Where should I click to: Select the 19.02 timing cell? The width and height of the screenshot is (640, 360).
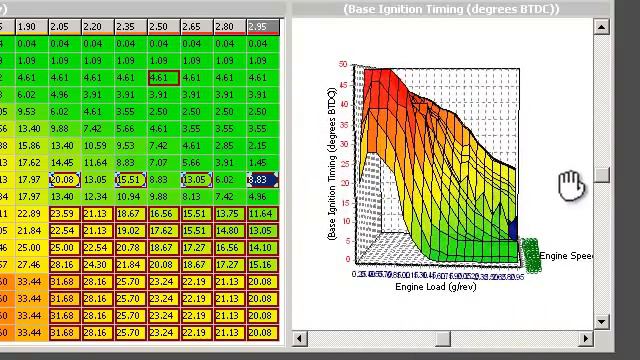[131, 231]
